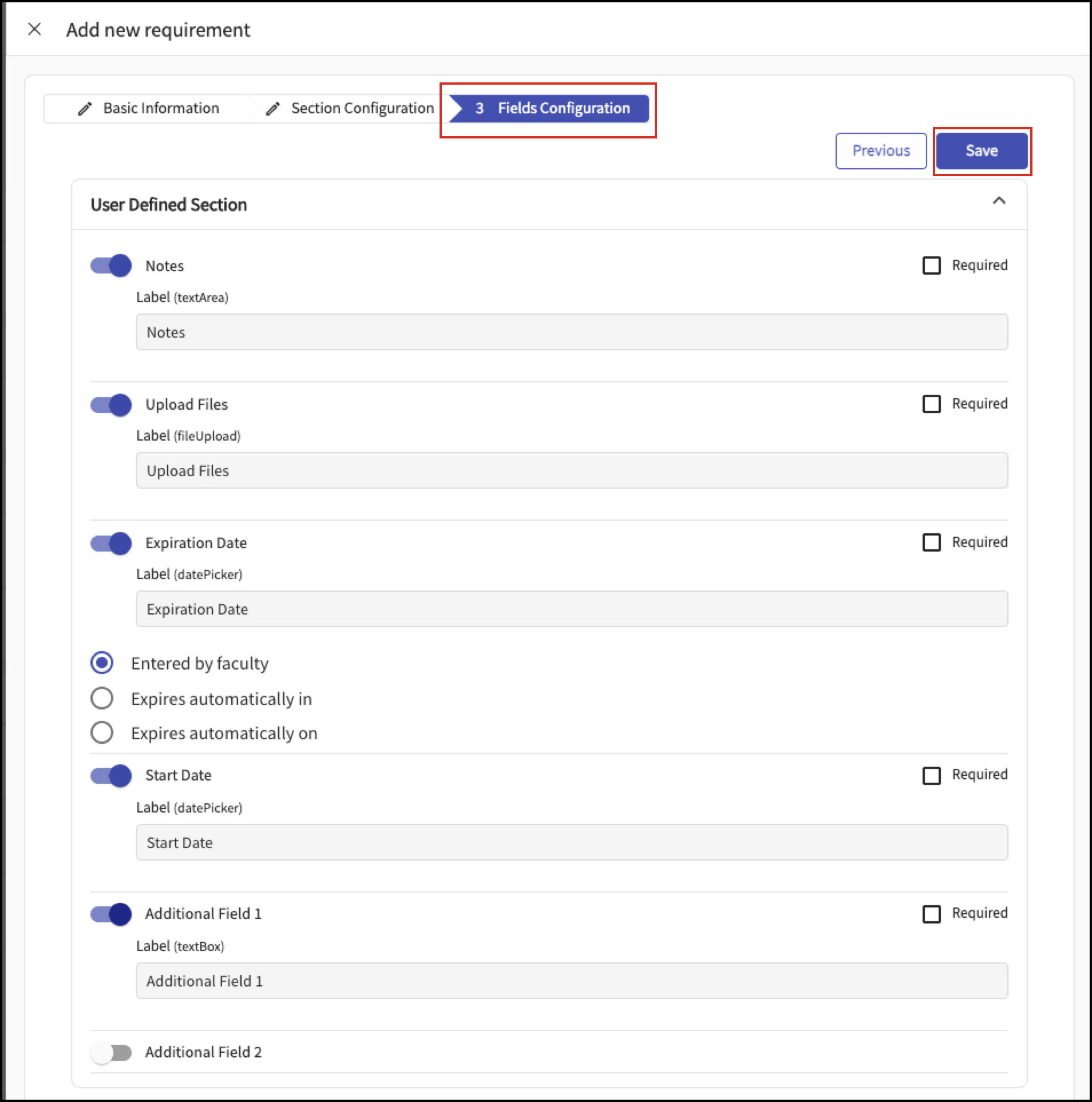1092x1102 pixels.
Task: Mark Notes as Required
Action: [931, 265]
